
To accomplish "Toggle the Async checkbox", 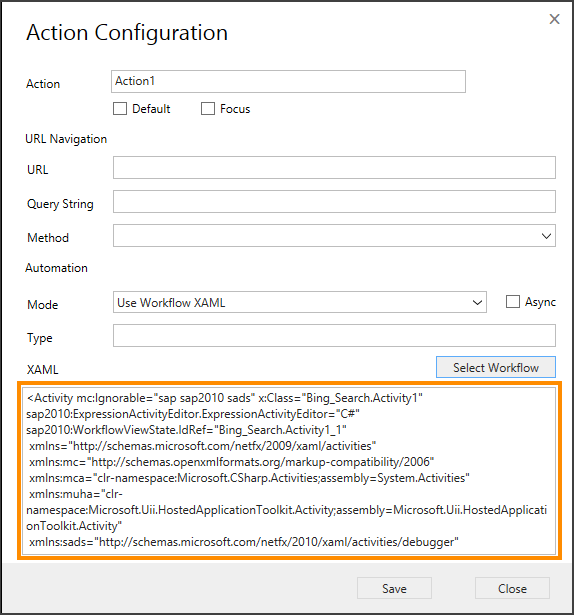I will tap(512, 302).
